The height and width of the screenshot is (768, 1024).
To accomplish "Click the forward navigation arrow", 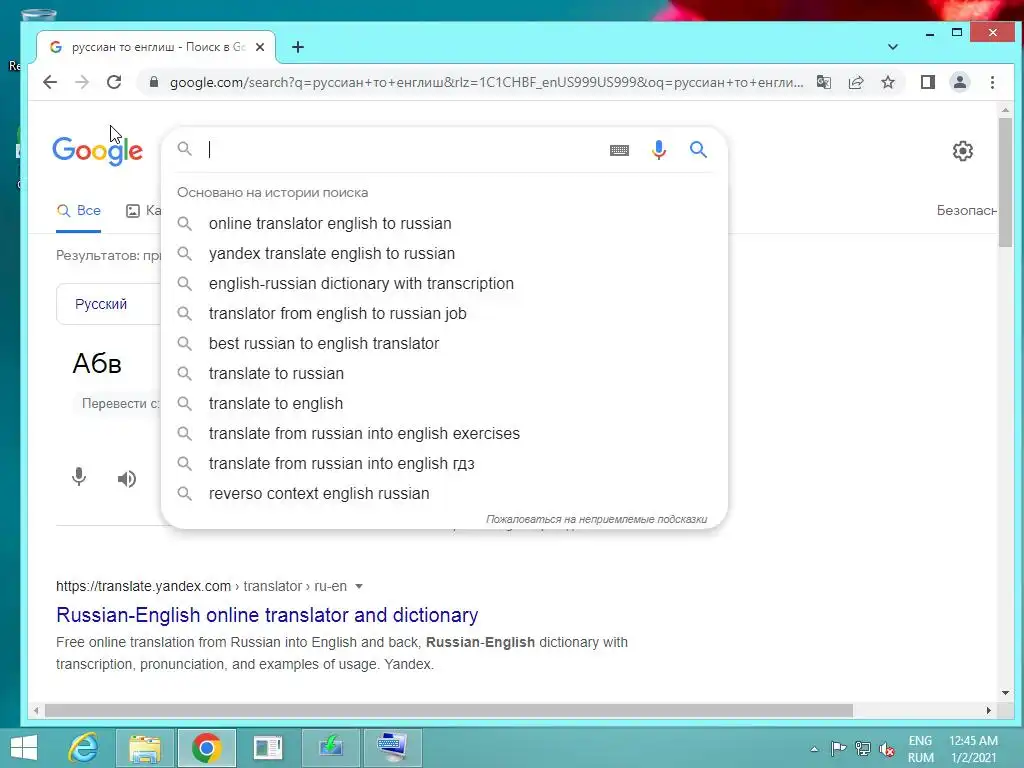I will [x=82, y=82].
